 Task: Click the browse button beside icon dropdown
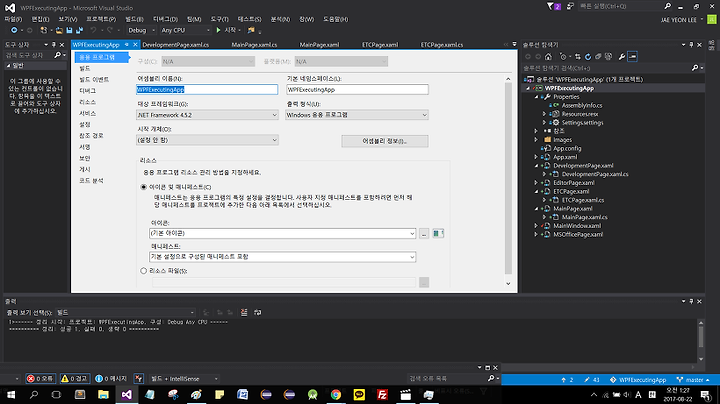tap(424, 233)
